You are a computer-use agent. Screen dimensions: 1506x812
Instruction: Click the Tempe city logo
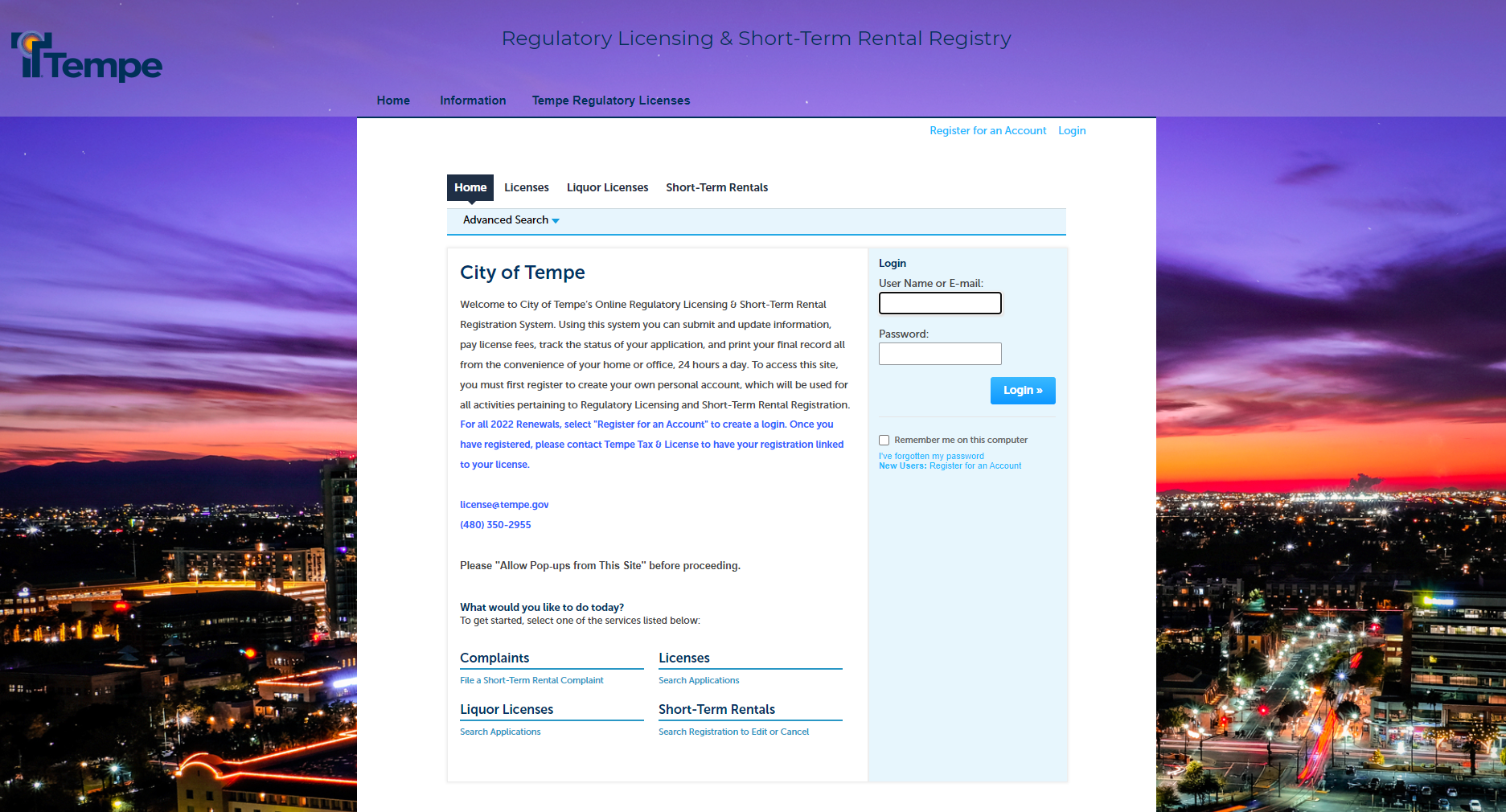pyautogui.click(x=87, y=56)
